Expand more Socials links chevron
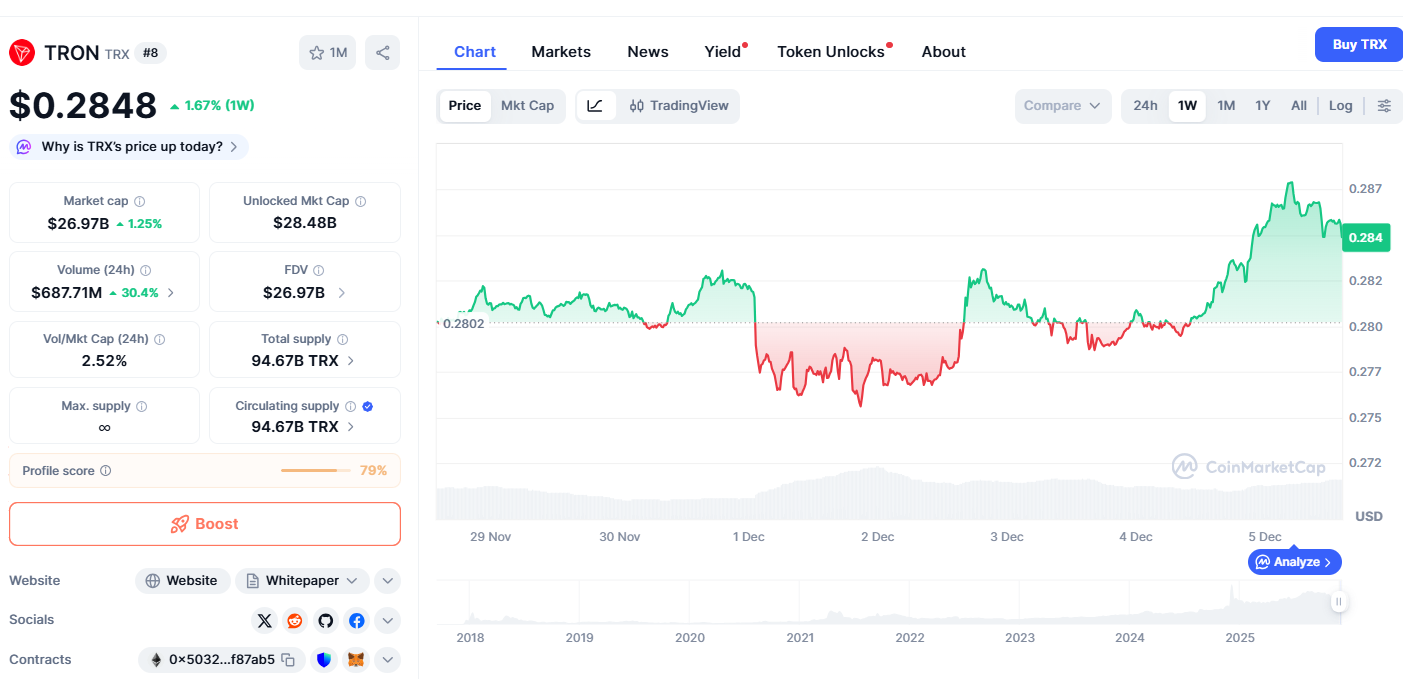Image resolution: width=1403 pixels, height=679 pixels. (x=388, y=621)
